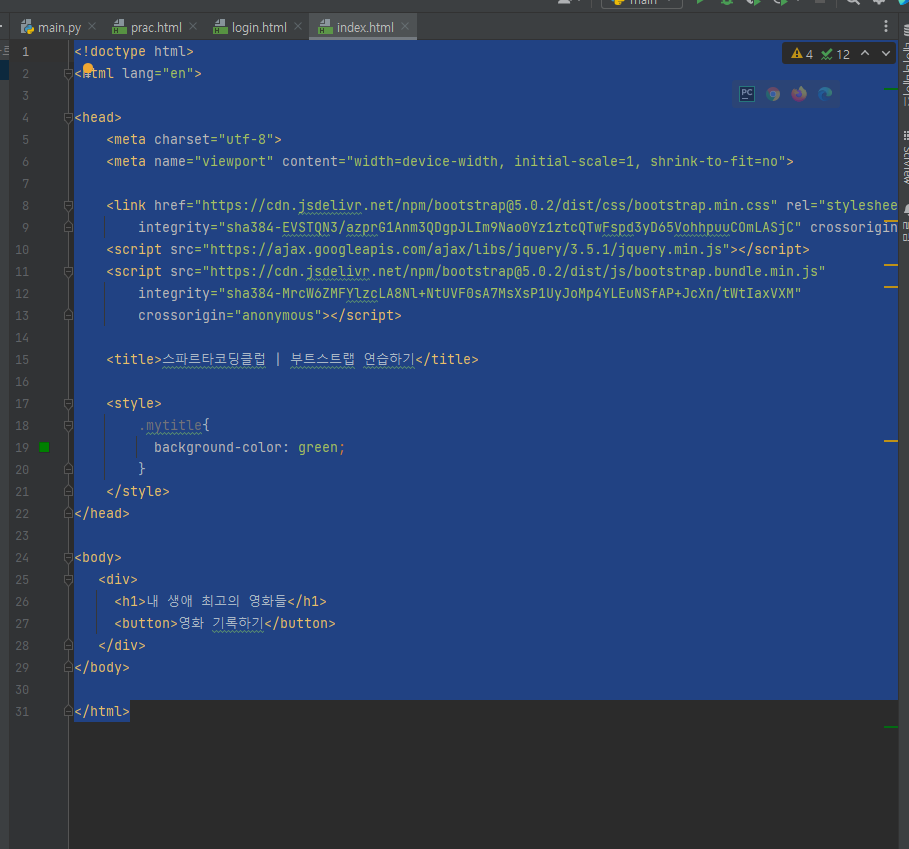Screen dimensions: 909x849
Task: Collapse the script tag fold on line 11
Action: point(68,272)
